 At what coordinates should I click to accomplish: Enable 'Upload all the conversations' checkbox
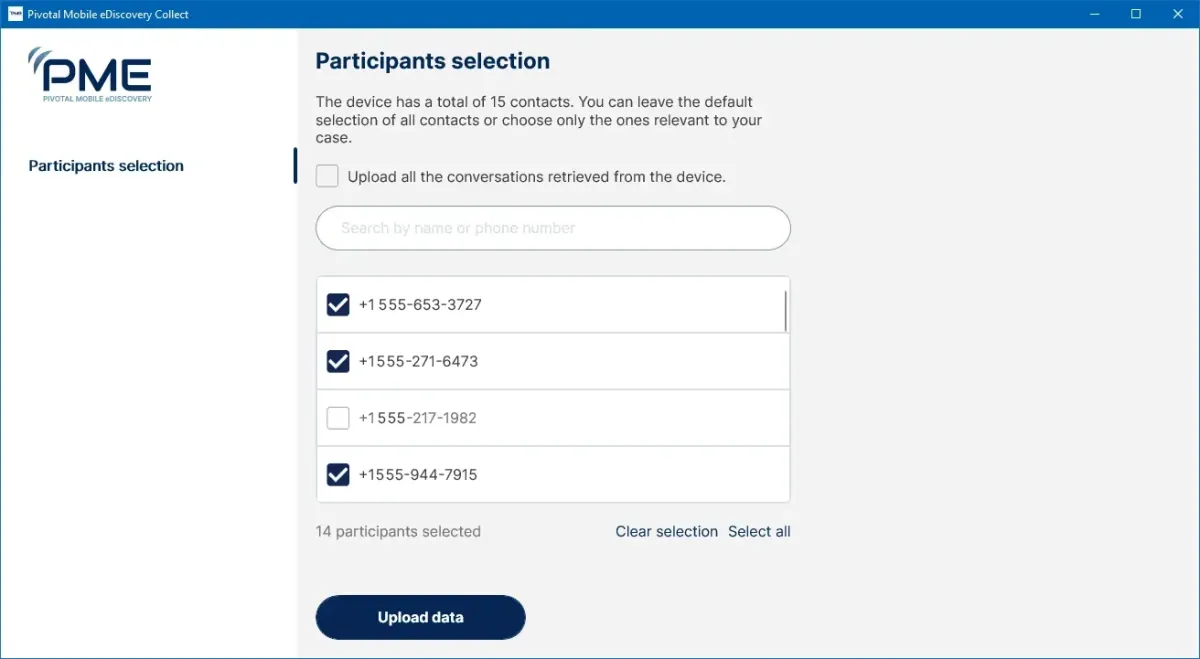click(327, 177)
